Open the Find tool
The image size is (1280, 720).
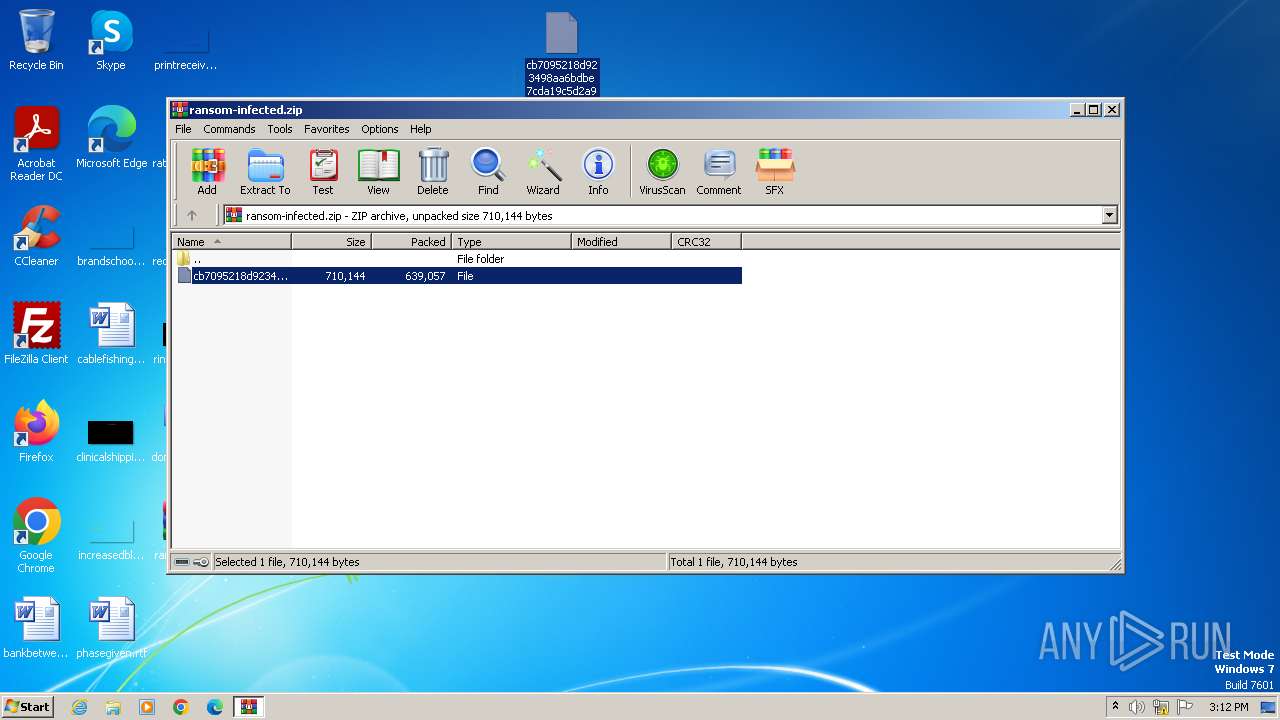[488, 172]
